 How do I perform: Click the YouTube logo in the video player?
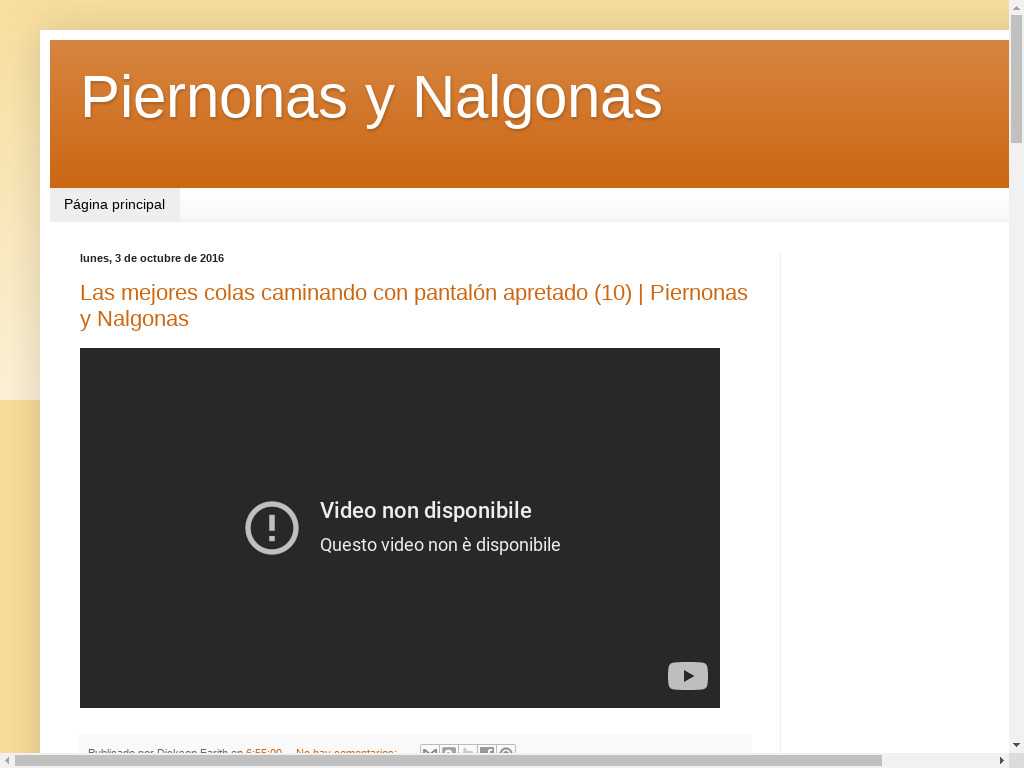pos(688,676)
